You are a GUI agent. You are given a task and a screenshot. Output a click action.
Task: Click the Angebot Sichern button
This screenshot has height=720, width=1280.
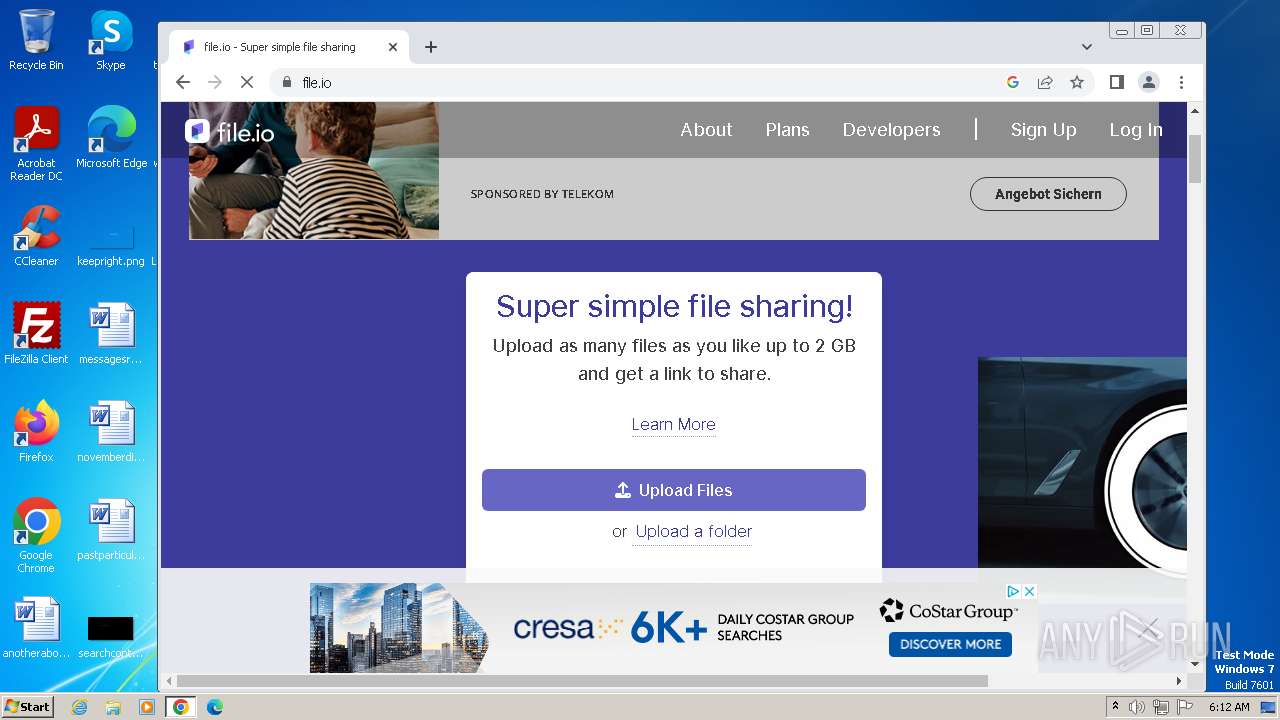point(1048,194)
